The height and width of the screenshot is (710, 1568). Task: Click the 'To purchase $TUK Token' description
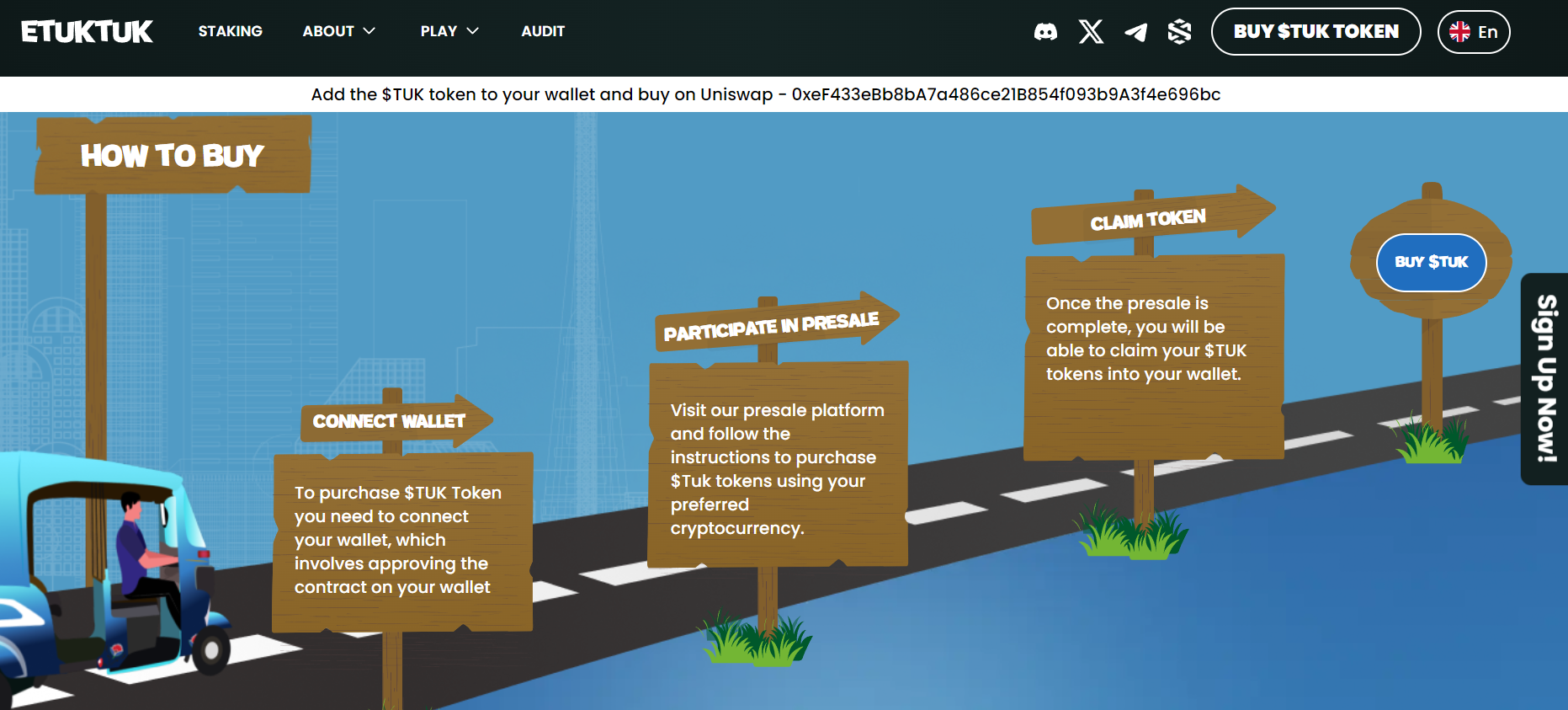(x=398, y=540)
